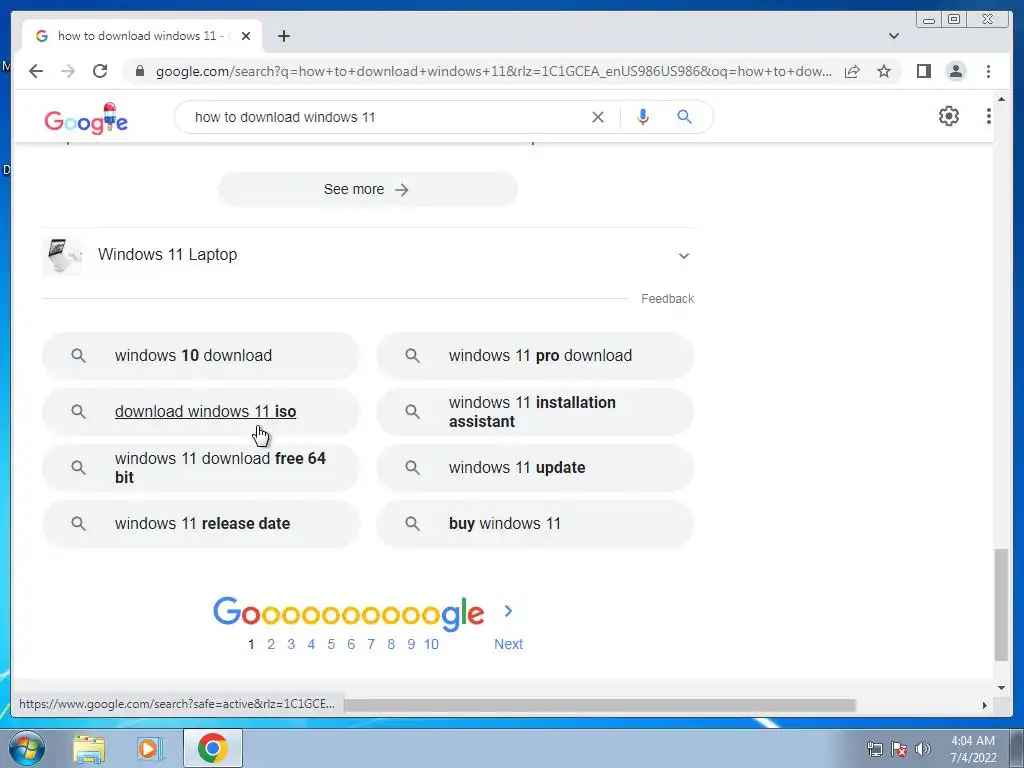Open Google quick settings gear
This screenshot has width=1024, height=768.
coord(949,116)
